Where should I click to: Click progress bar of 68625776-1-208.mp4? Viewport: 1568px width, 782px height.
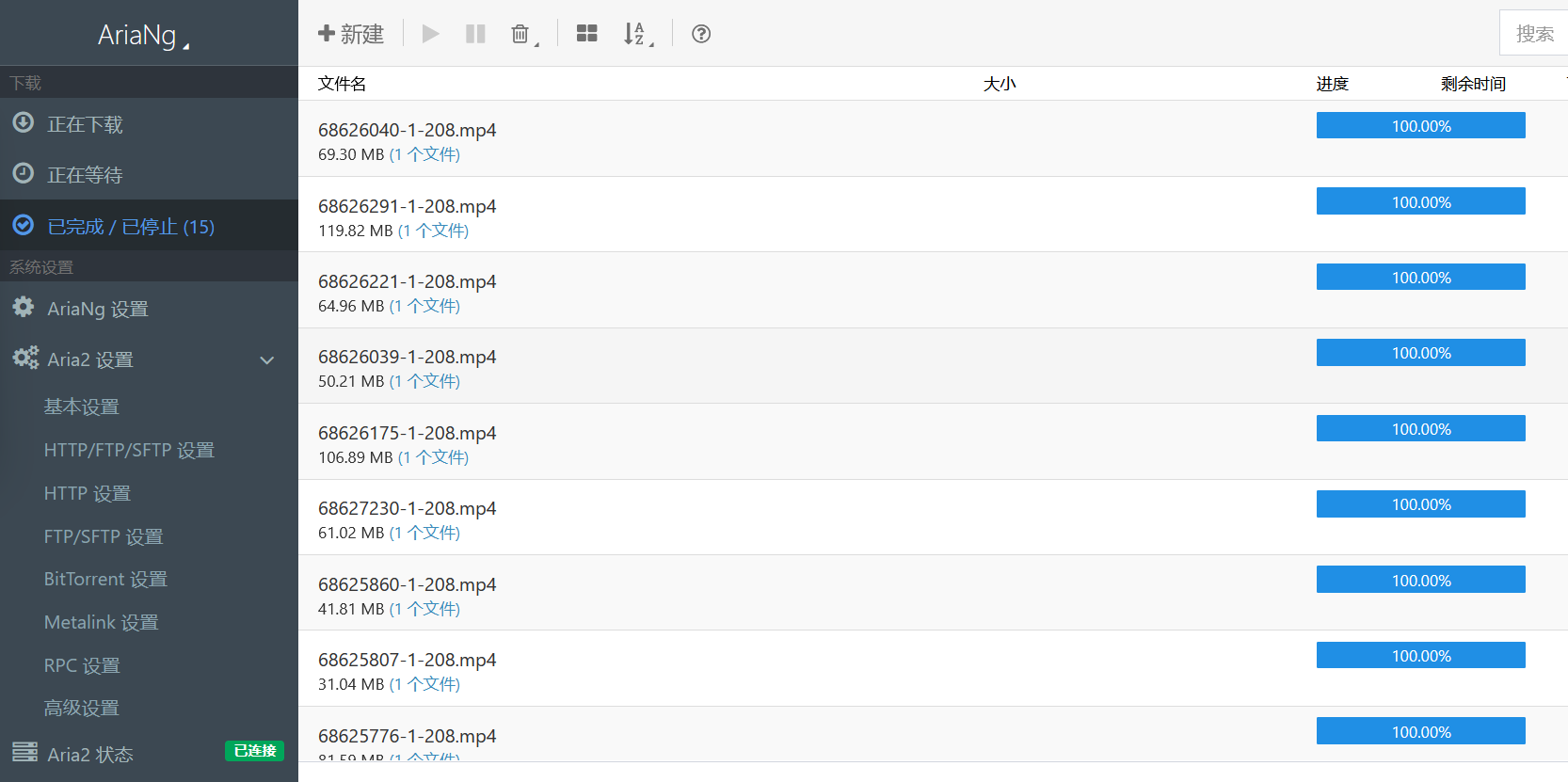pos(1421,731)
